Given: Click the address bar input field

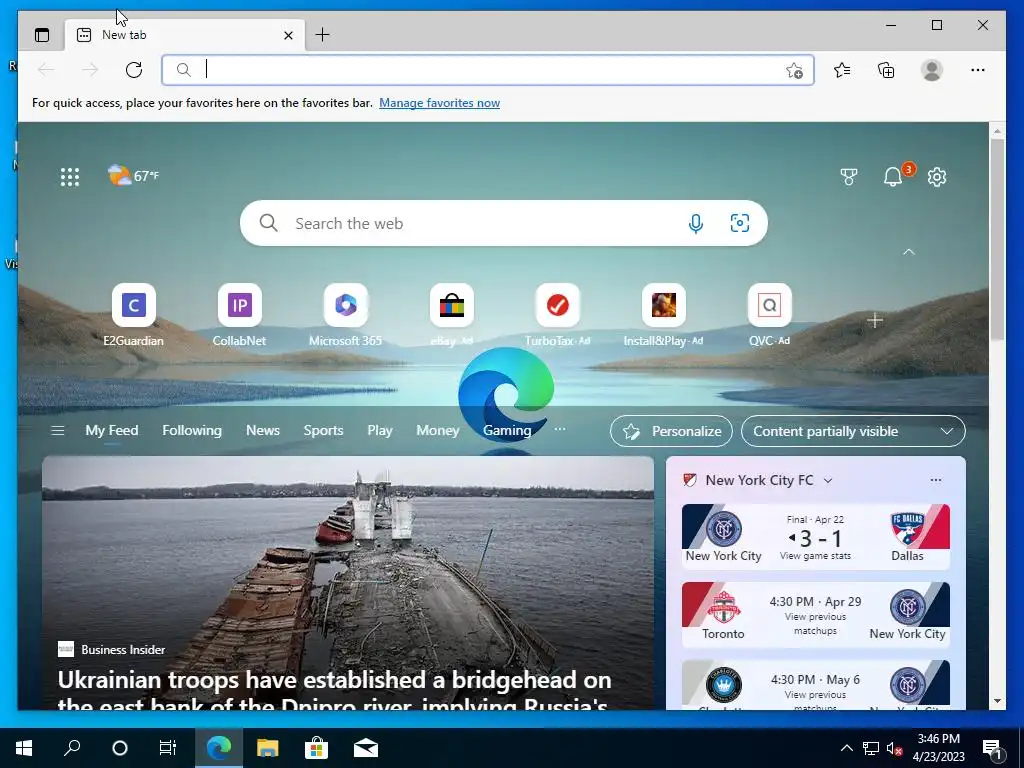Looking at the screenshot, I should [490, 70].
